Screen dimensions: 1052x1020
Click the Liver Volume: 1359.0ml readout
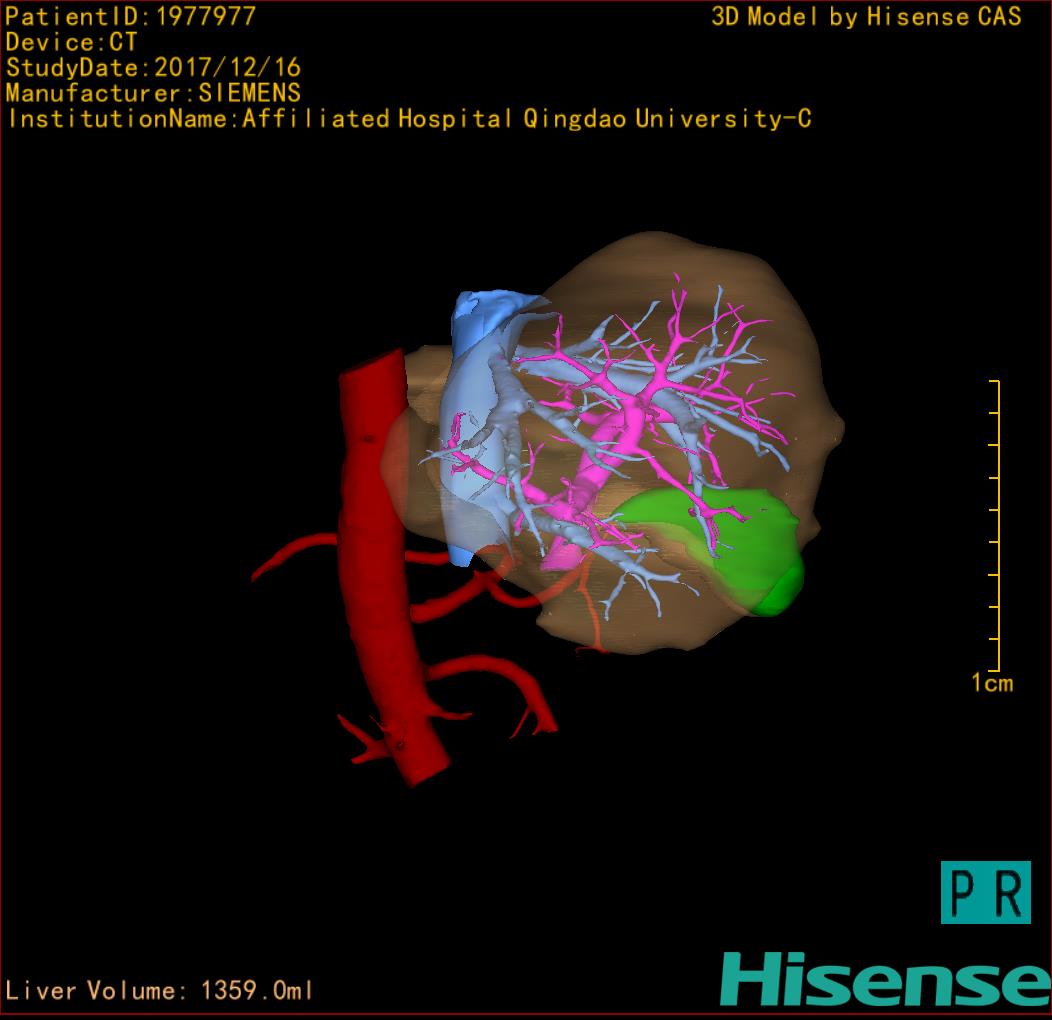[160, 991]
